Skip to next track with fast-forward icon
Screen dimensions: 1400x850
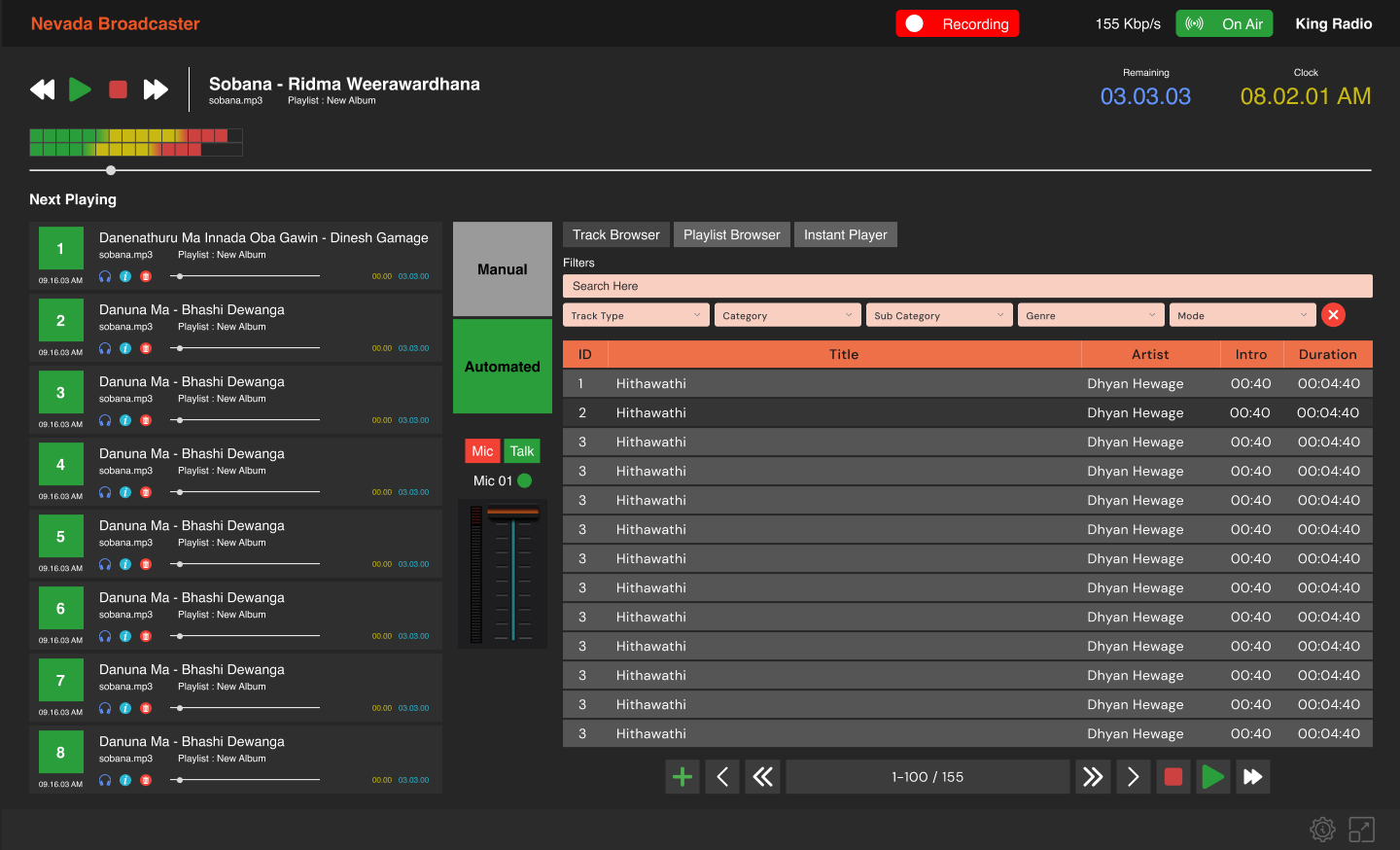click(x=156, y=89)
